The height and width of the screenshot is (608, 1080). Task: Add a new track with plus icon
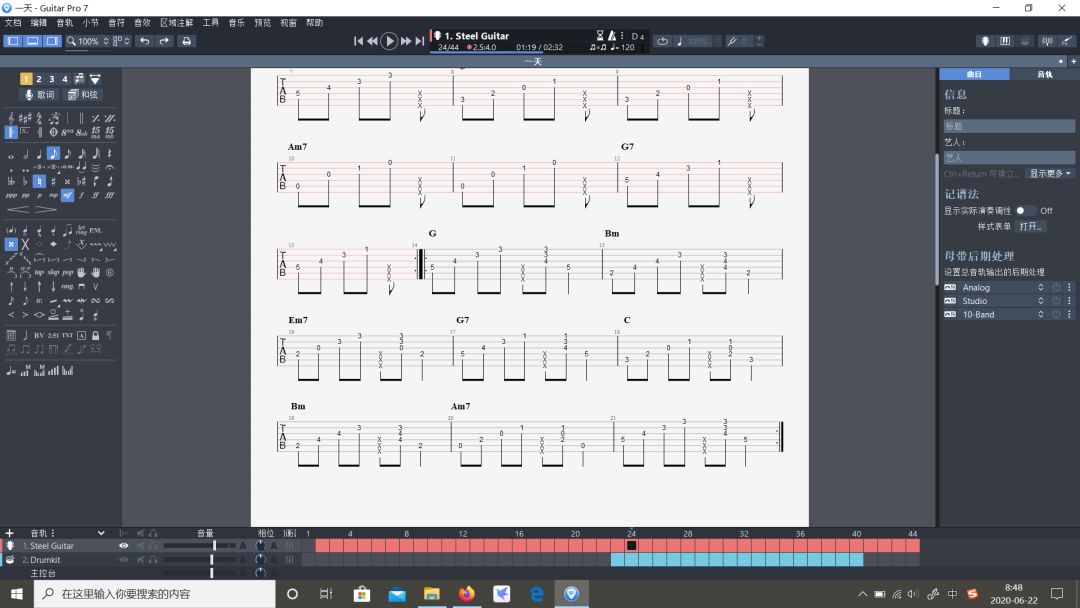click(x=9, y=533)
